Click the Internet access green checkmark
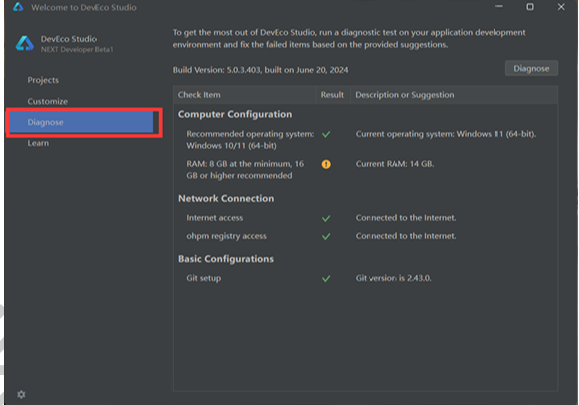This screenshot has width=579, height=405. [326, 218]
